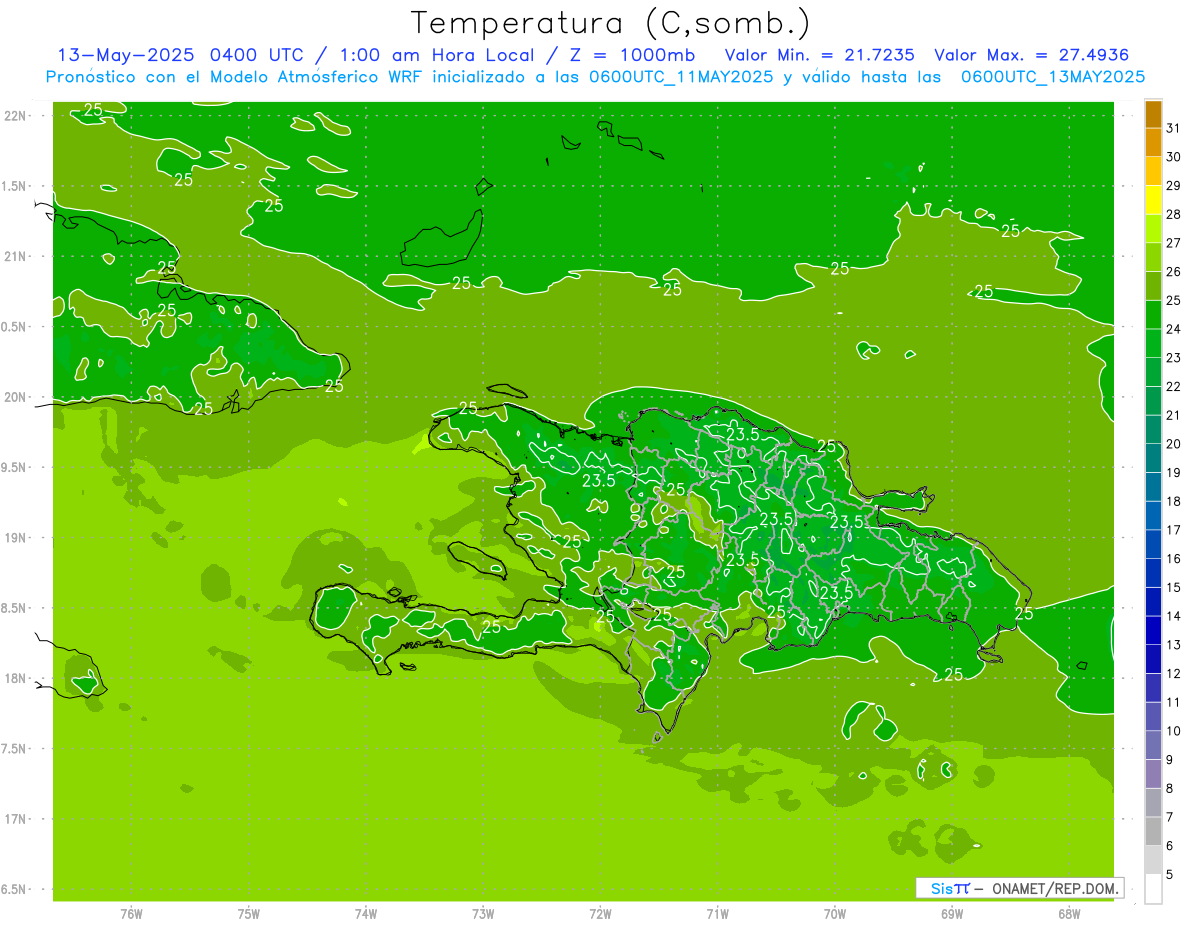Click the 1.5N latitude label
Viewport: 1200px width, 927px height.
[x=15, y=186]
